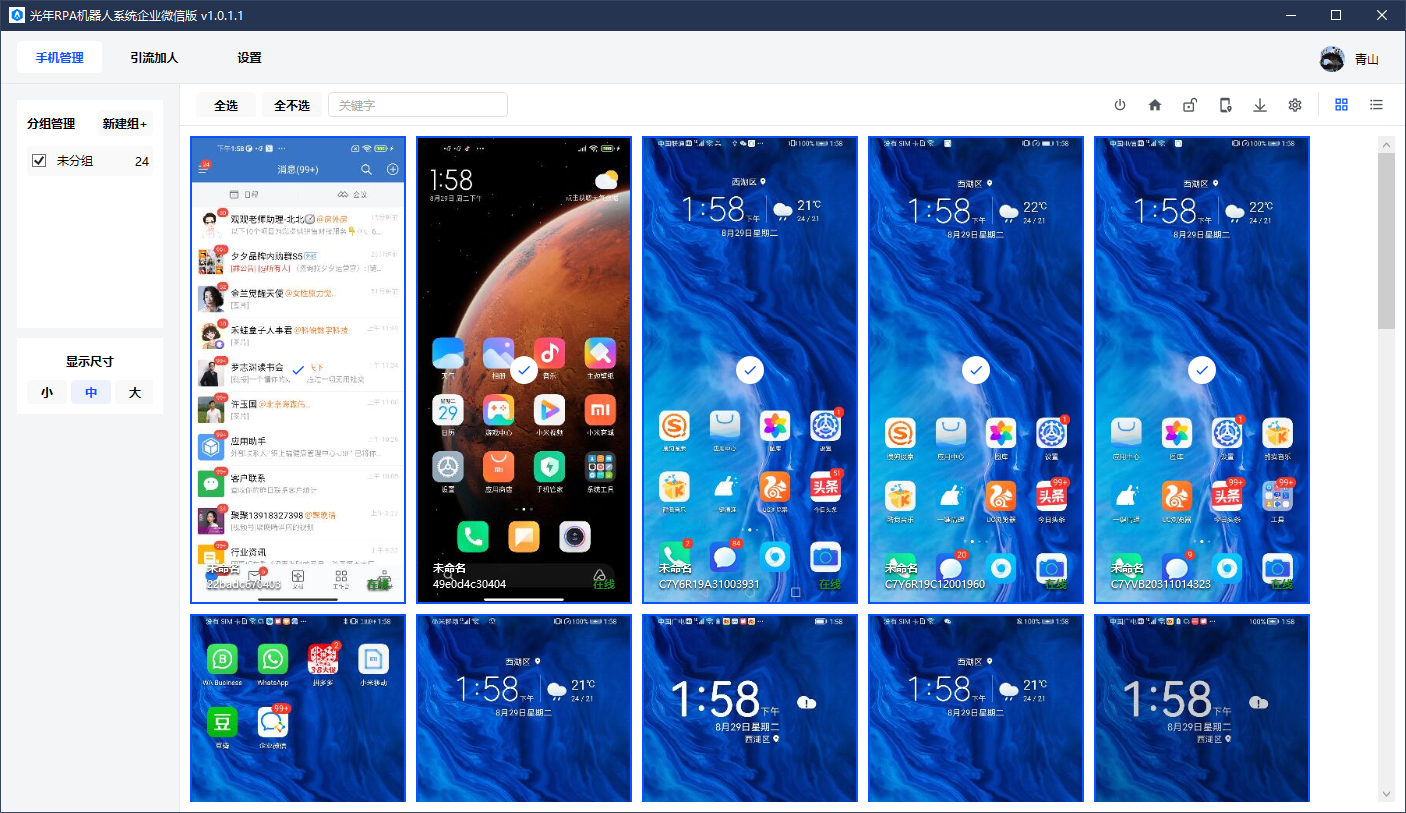Click the group count 24
This screenshot has height=813, width=1406.
coord(142,161)
